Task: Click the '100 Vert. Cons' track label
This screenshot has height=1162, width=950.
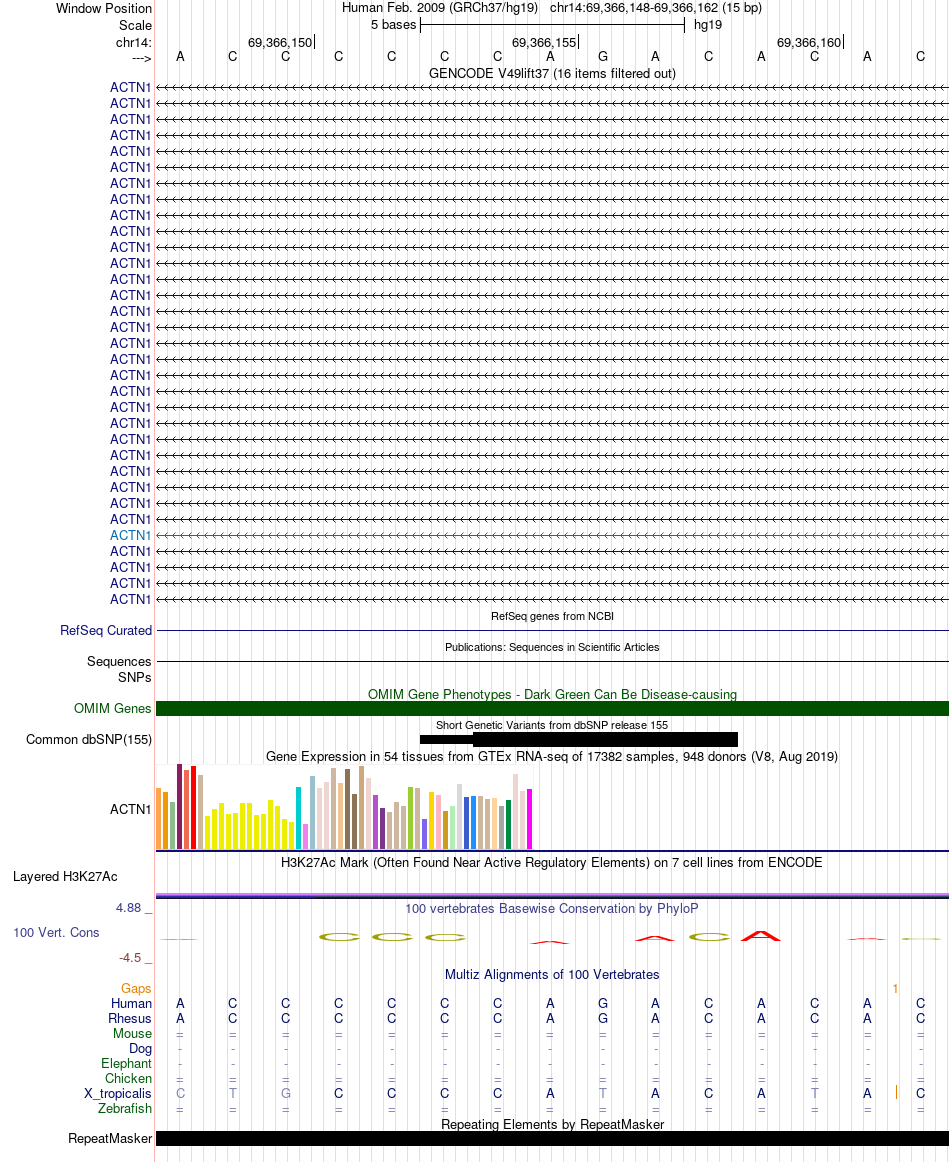Action: 56,932
